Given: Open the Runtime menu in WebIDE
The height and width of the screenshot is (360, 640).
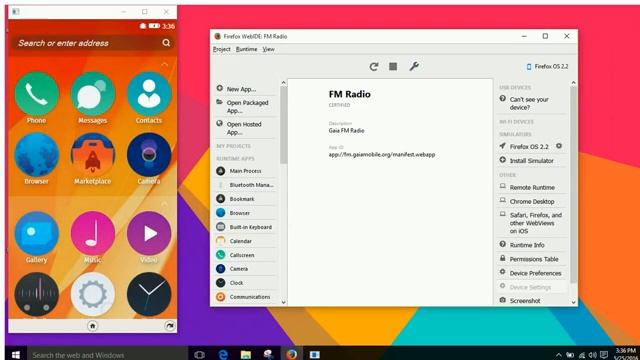Looking at the screenshot, I should coord(247,49).
